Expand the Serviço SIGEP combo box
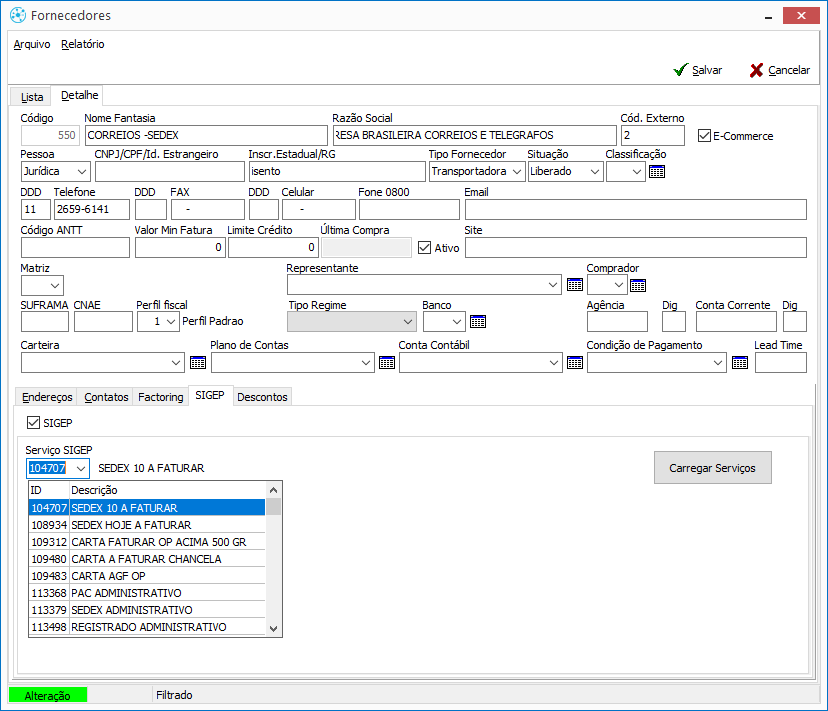Viewport: 828px width, 711px height. pos(81,469)
